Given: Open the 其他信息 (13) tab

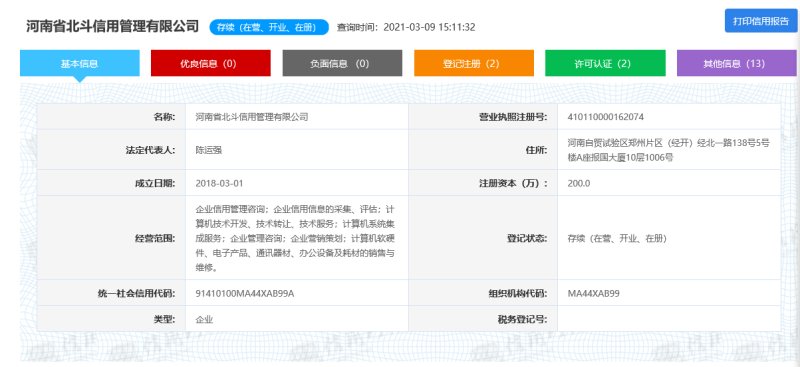Looking at the screenshot, I should click(x=736, y=63).
